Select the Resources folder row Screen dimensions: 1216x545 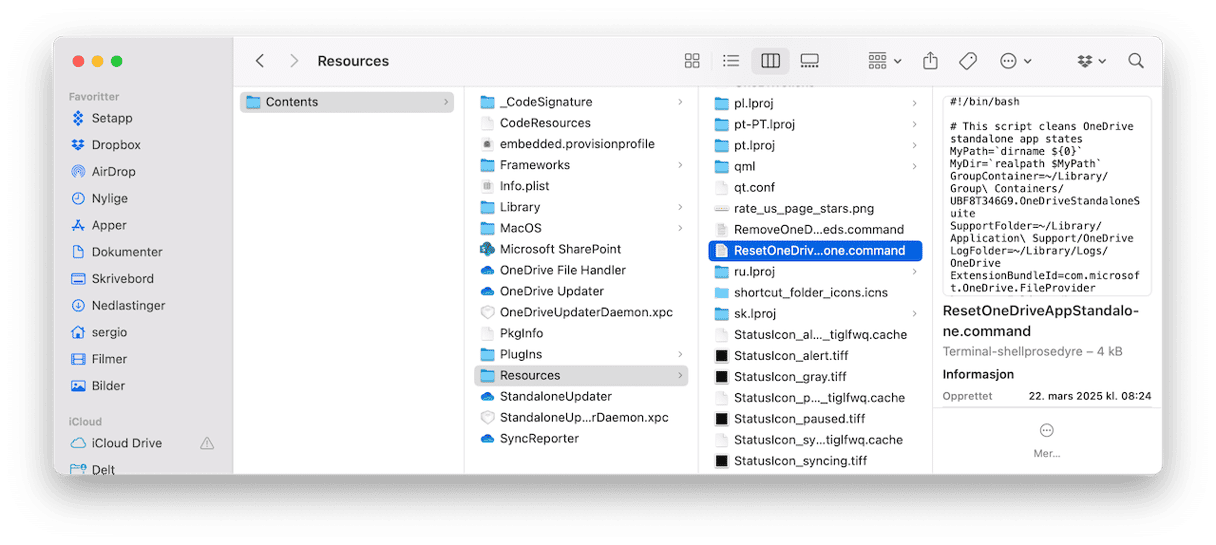pos(581,375)
